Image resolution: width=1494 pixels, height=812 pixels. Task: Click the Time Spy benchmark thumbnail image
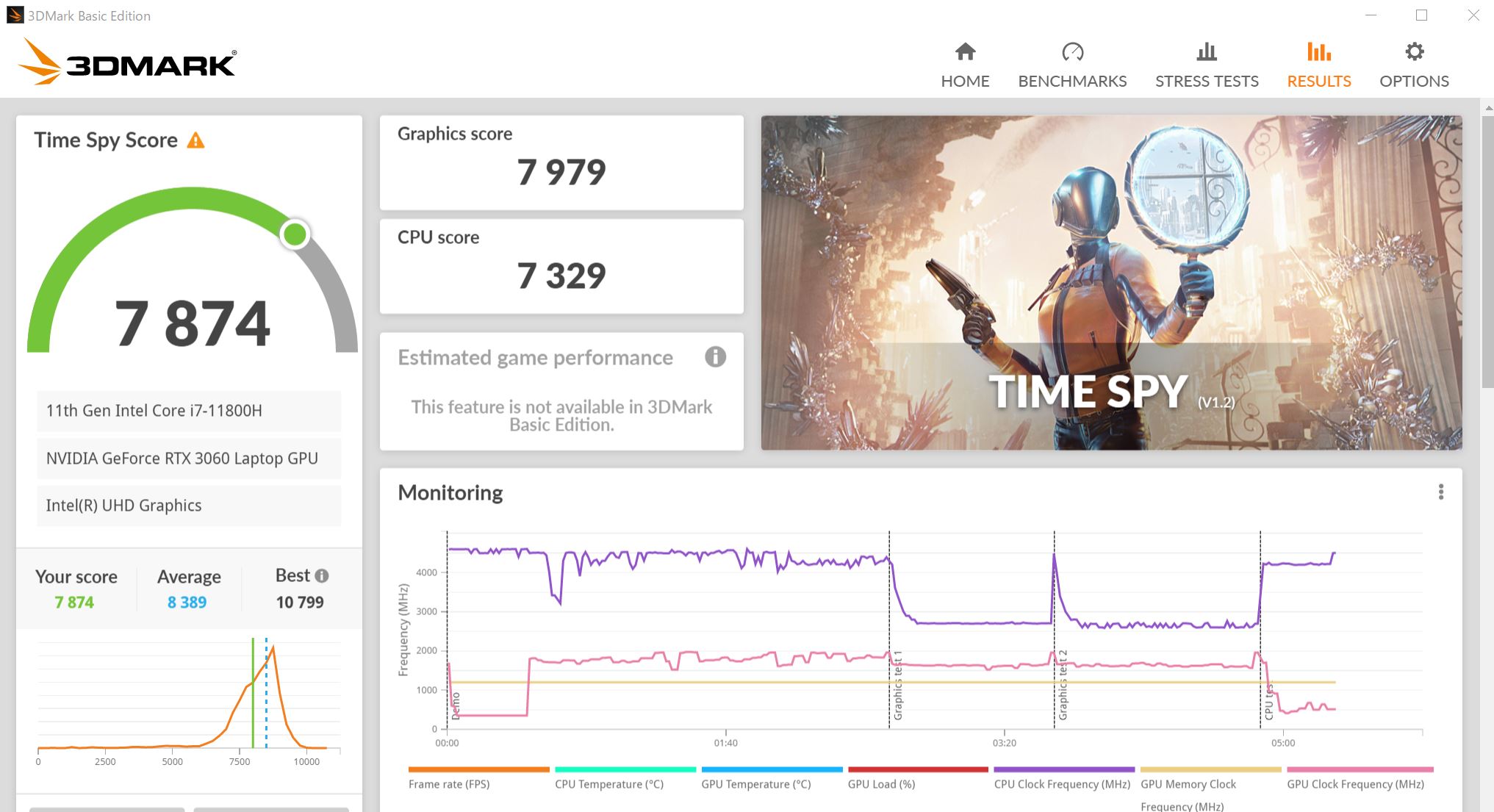point(1111,283)
